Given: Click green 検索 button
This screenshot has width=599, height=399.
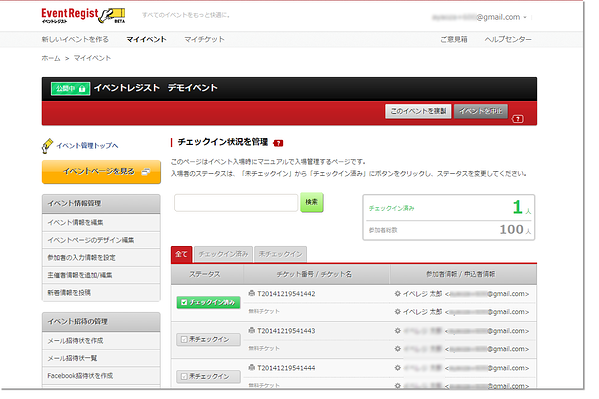Looking at the screenshot, I should coord(312,202).
